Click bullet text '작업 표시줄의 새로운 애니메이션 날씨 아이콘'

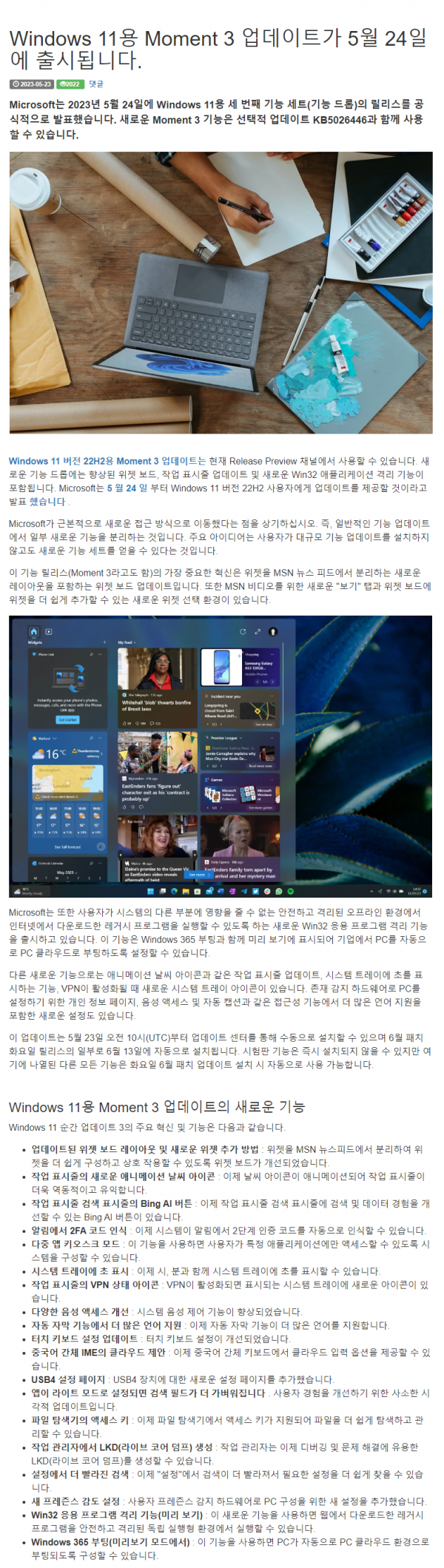pos(124,1177)
